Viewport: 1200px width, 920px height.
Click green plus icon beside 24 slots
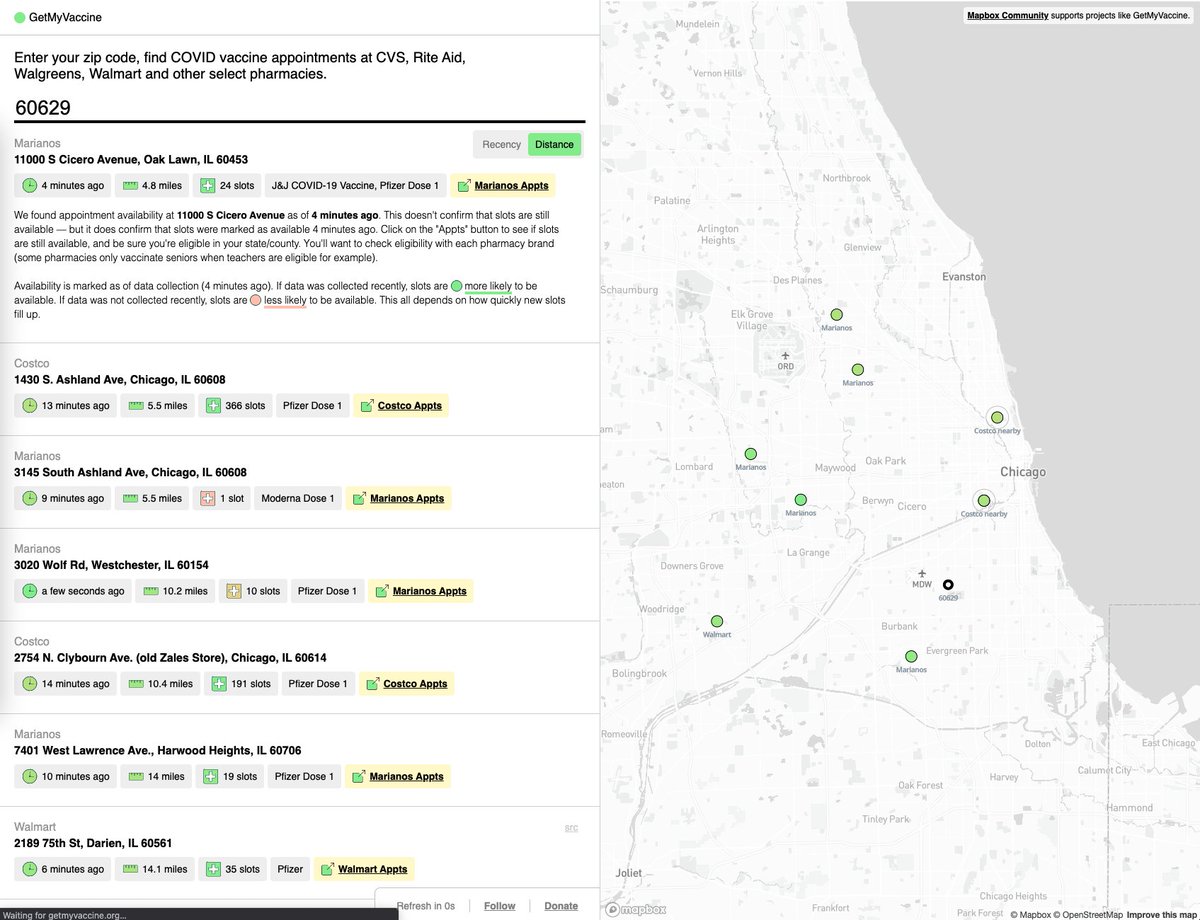point(207,186)
